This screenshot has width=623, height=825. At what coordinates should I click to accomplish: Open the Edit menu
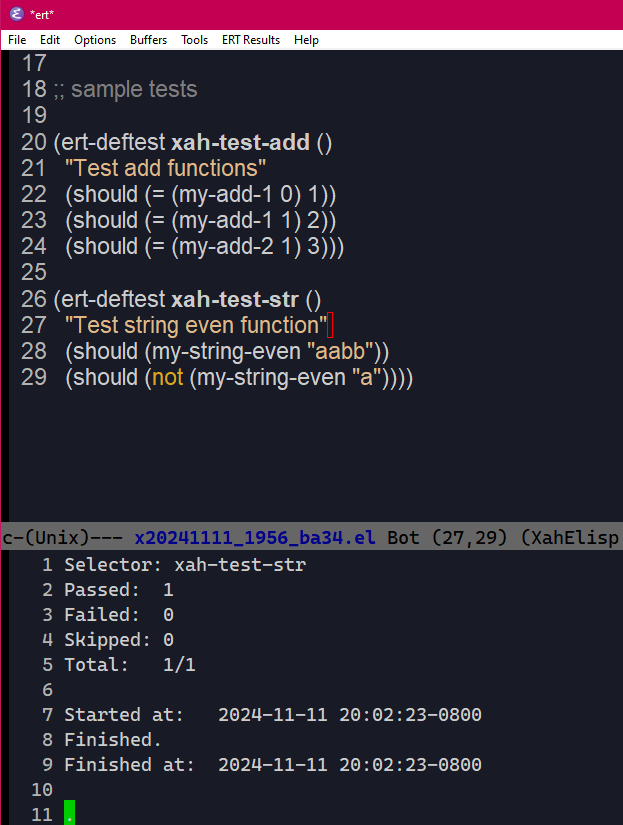[x=50, y=40]
